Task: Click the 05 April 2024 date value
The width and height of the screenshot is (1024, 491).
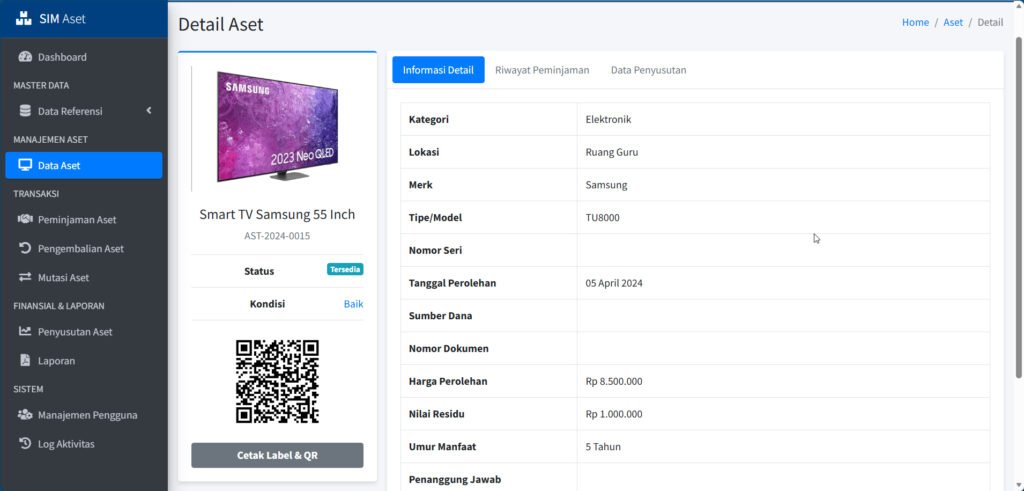Action: [x=614, y=283]
